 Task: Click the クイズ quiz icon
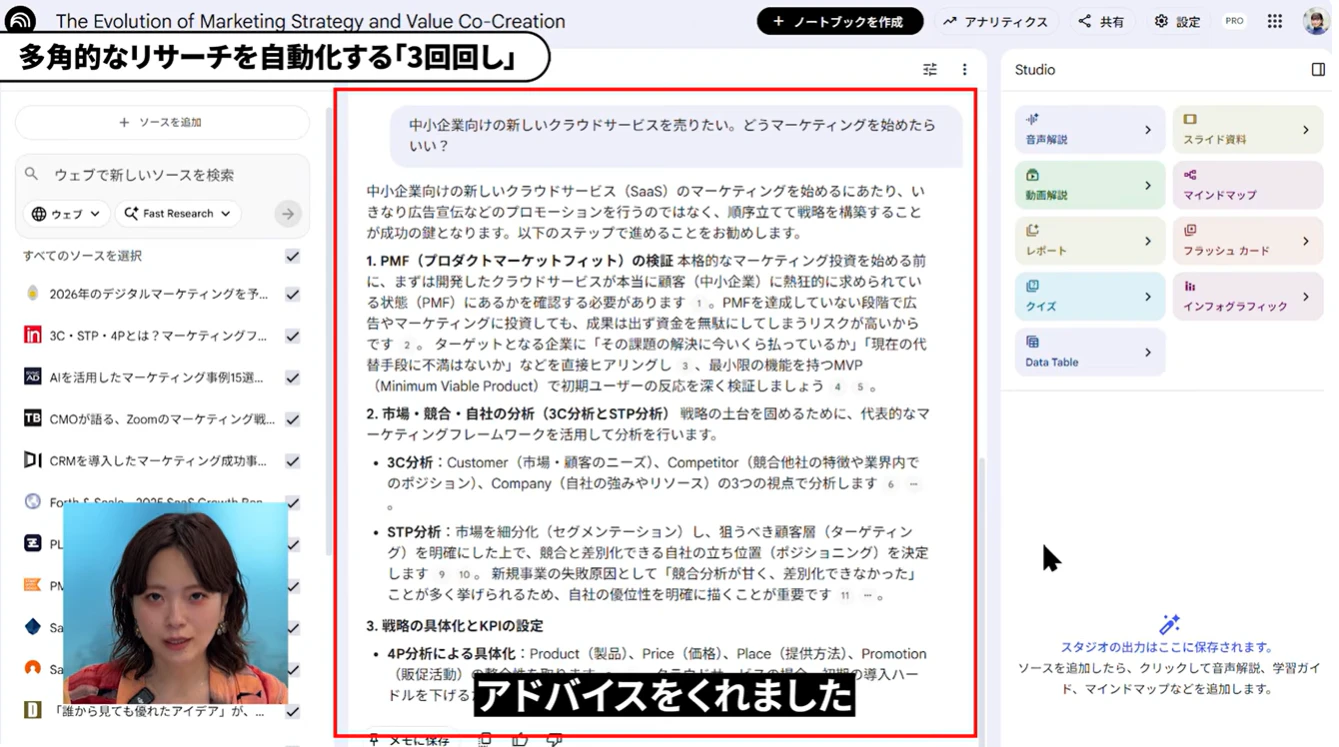(1032, 286)
